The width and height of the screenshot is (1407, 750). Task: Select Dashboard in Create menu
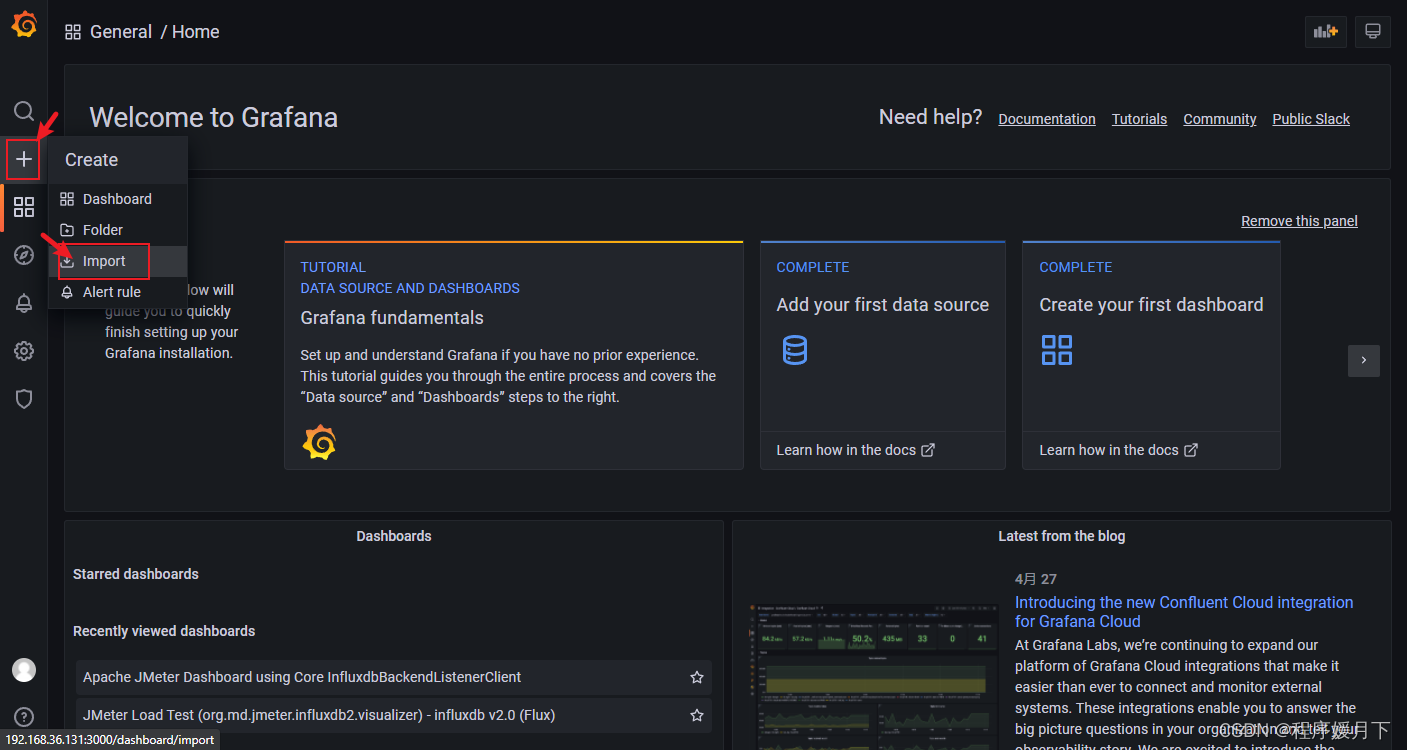click(x=118, y=199)
